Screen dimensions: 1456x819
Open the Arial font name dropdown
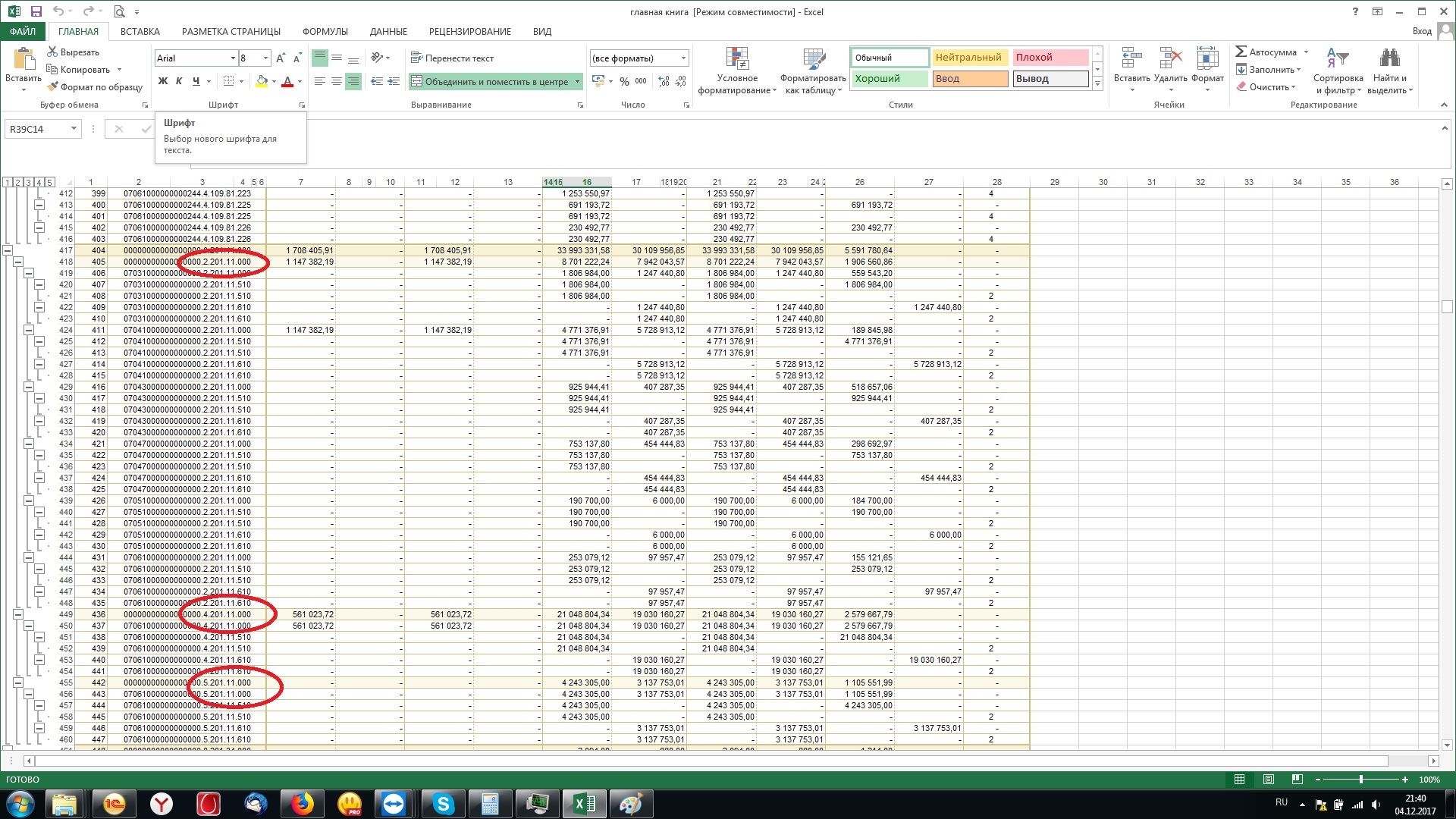tap(233, 58)
